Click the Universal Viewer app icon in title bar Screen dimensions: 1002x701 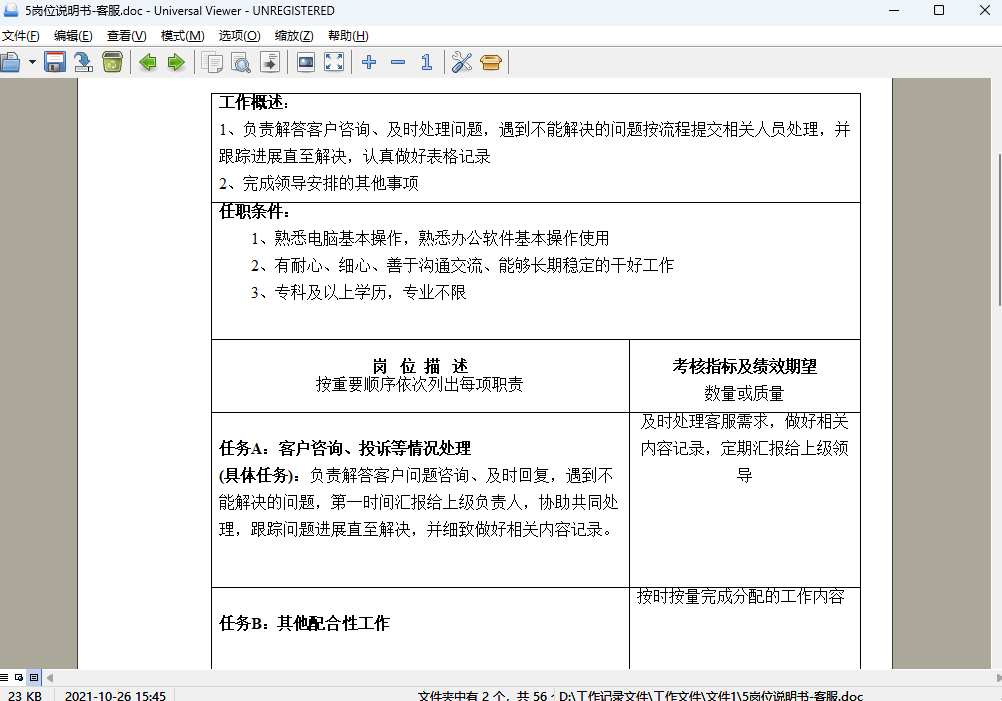pyautogui.click(x=11, y=10)
